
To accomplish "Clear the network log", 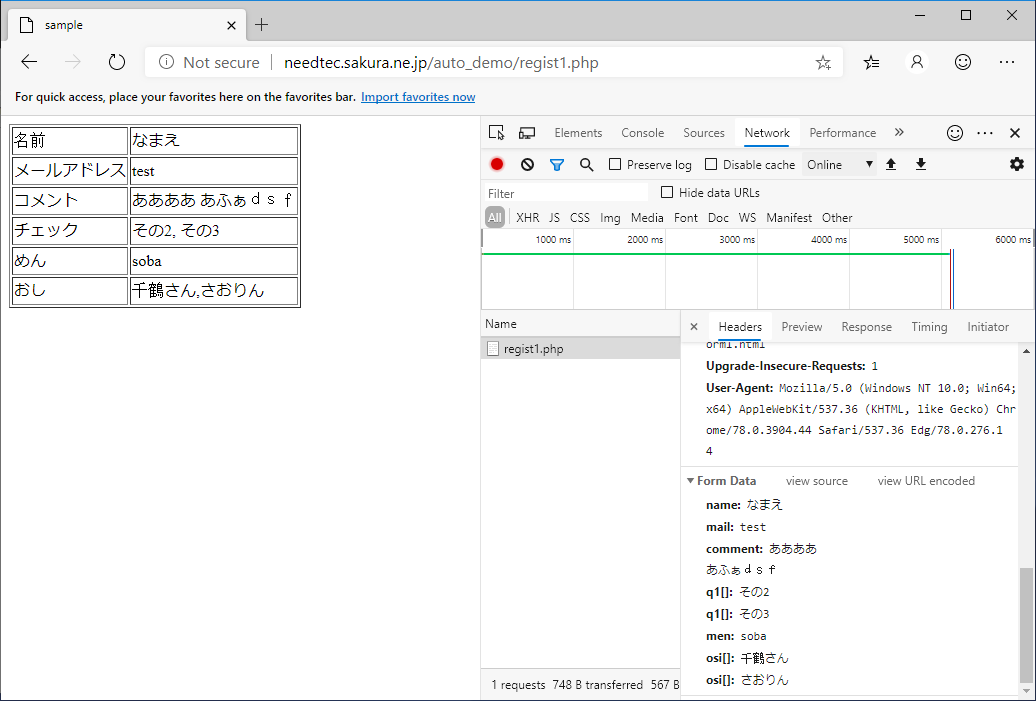I will 527,165.
